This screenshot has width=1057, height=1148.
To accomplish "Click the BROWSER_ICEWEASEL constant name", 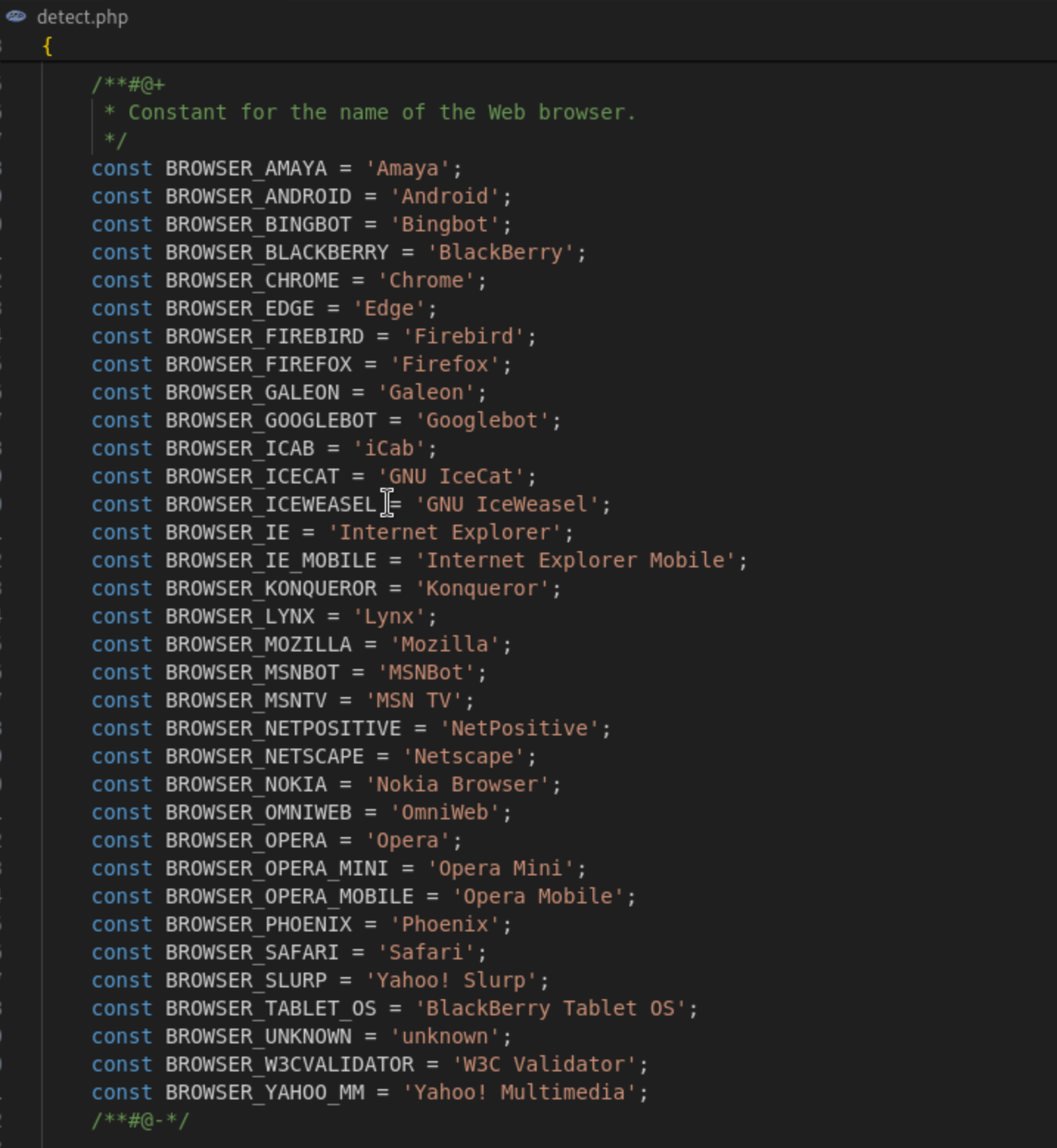I will pos(271,505).
